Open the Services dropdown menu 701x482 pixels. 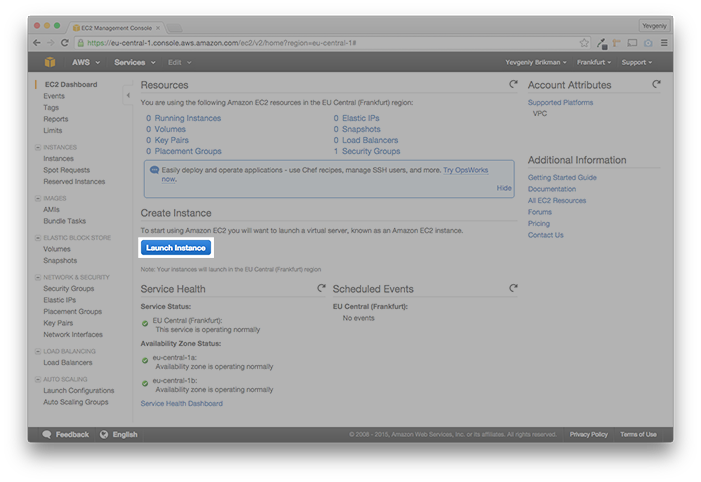[x=133, y=62]
